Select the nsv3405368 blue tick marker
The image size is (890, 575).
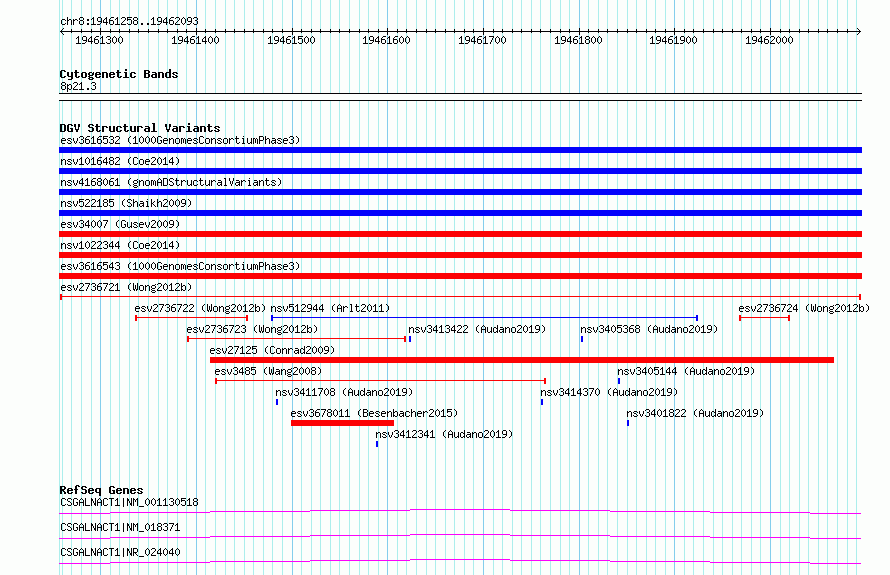[x=582, y=339]
